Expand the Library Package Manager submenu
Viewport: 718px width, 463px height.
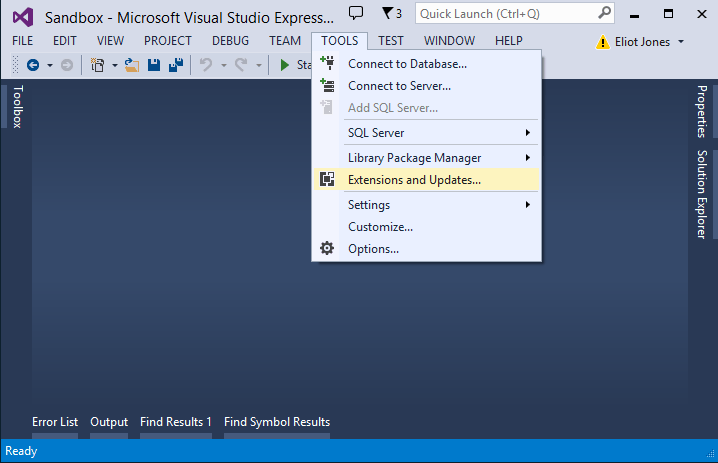coord(528,158)
